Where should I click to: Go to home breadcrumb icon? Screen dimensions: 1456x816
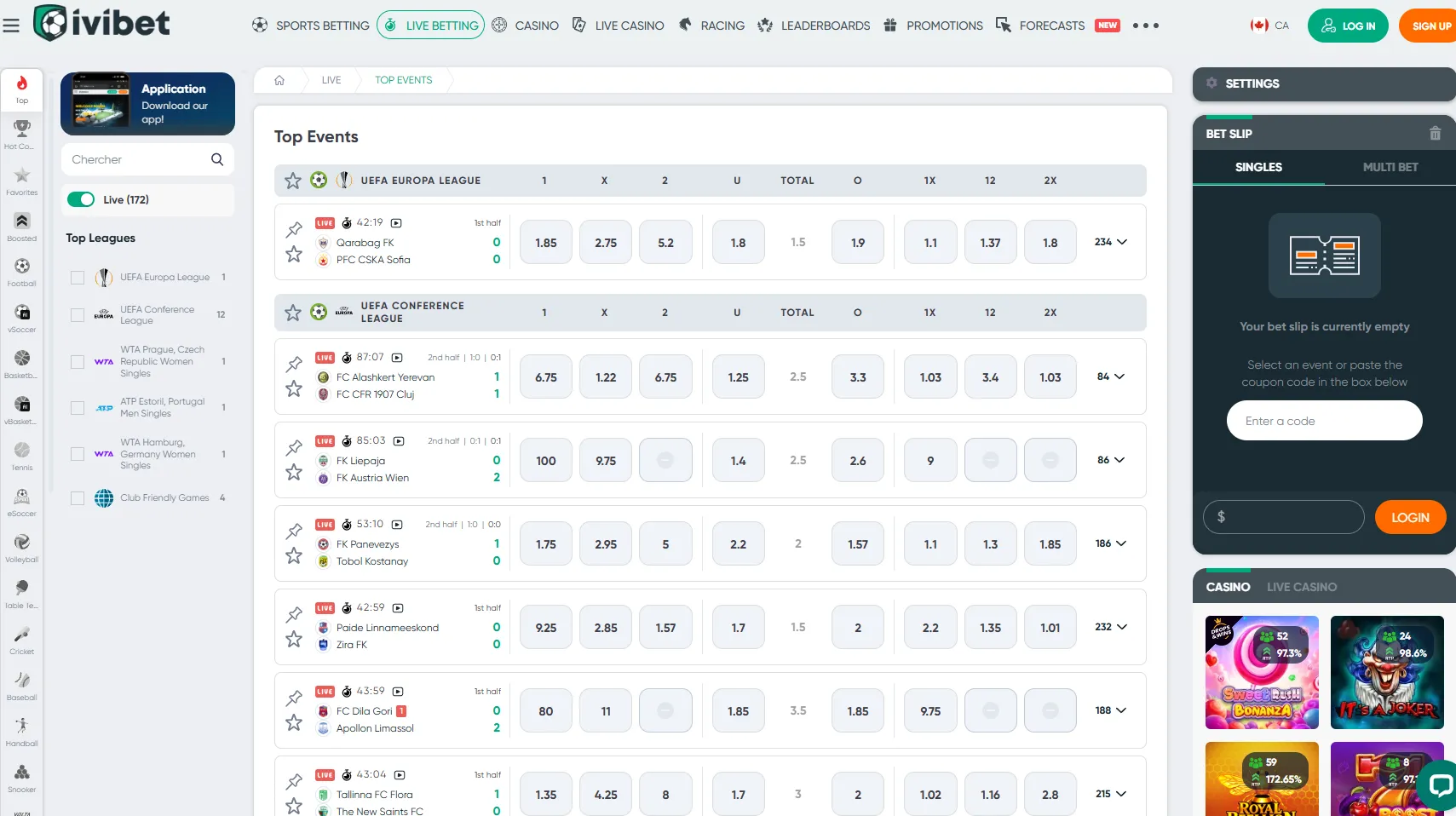279,80
